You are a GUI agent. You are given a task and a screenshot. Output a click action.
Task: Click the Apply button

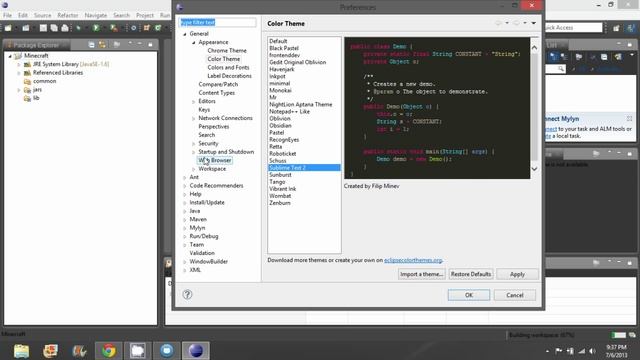(x=517, y=274)
